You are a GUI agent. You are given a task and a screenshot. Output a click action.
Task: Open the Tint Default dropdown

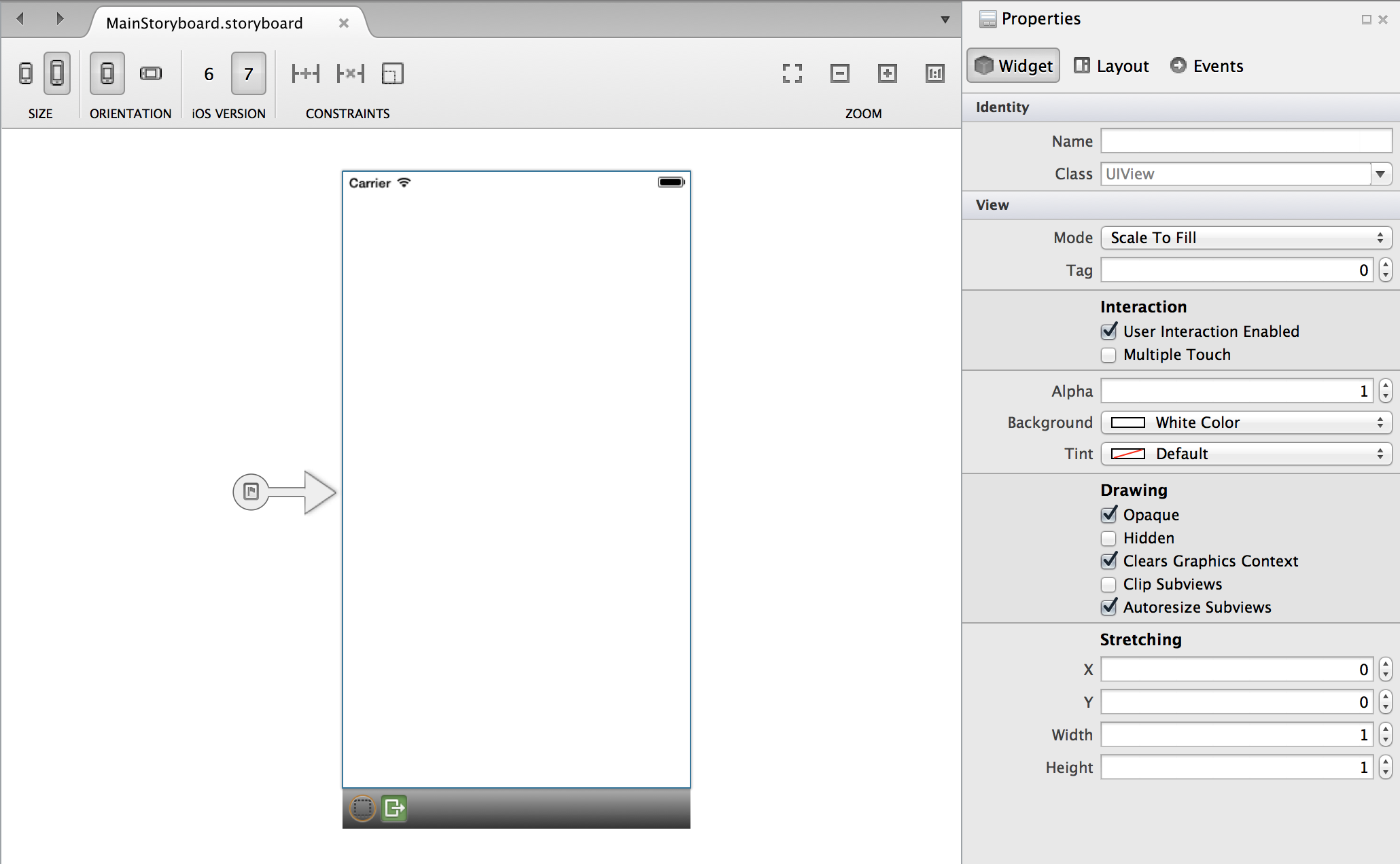click(x=1246, y=454)
